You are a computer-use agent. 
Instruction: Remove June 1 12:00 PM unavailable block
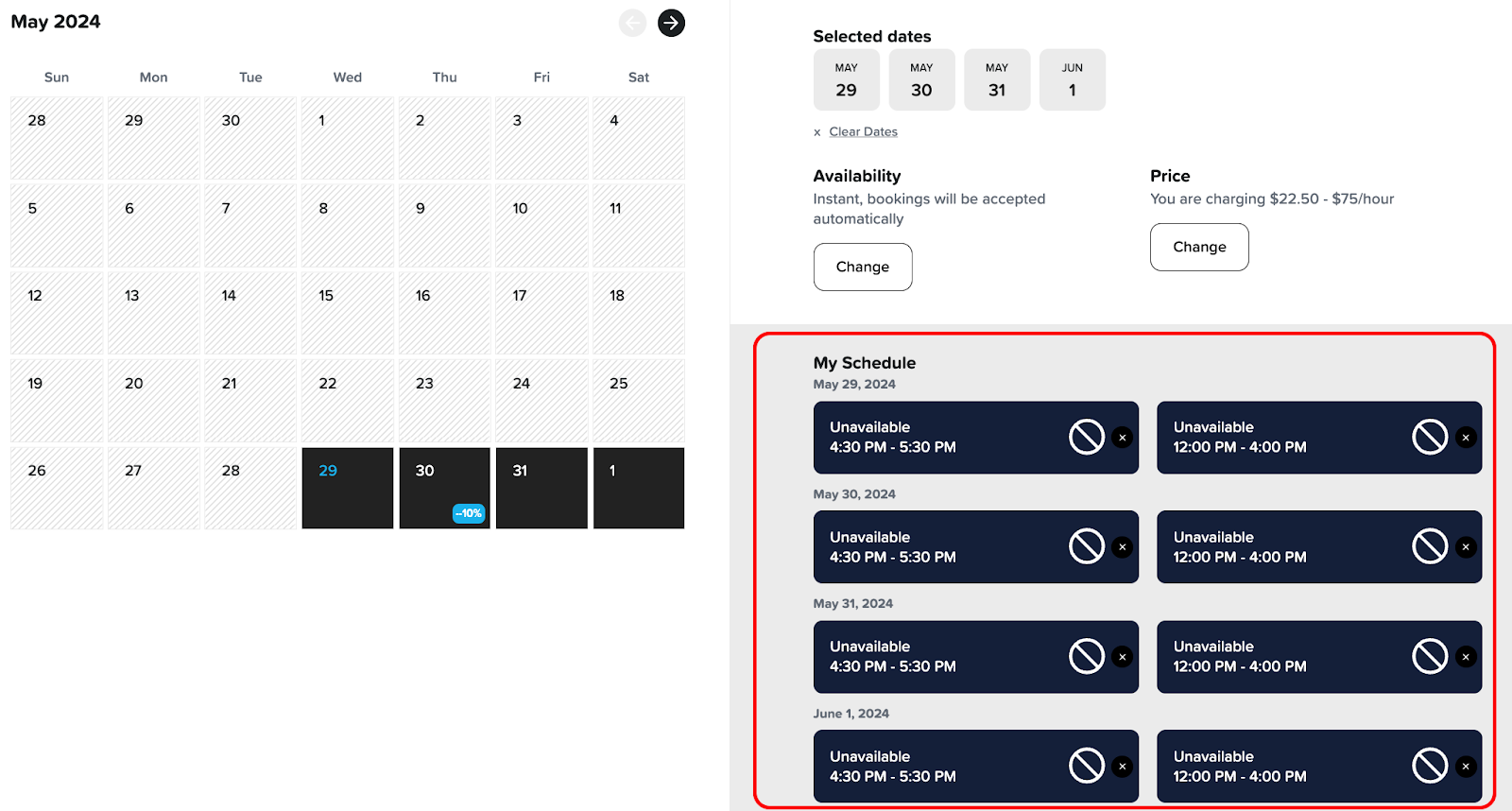1466,767
